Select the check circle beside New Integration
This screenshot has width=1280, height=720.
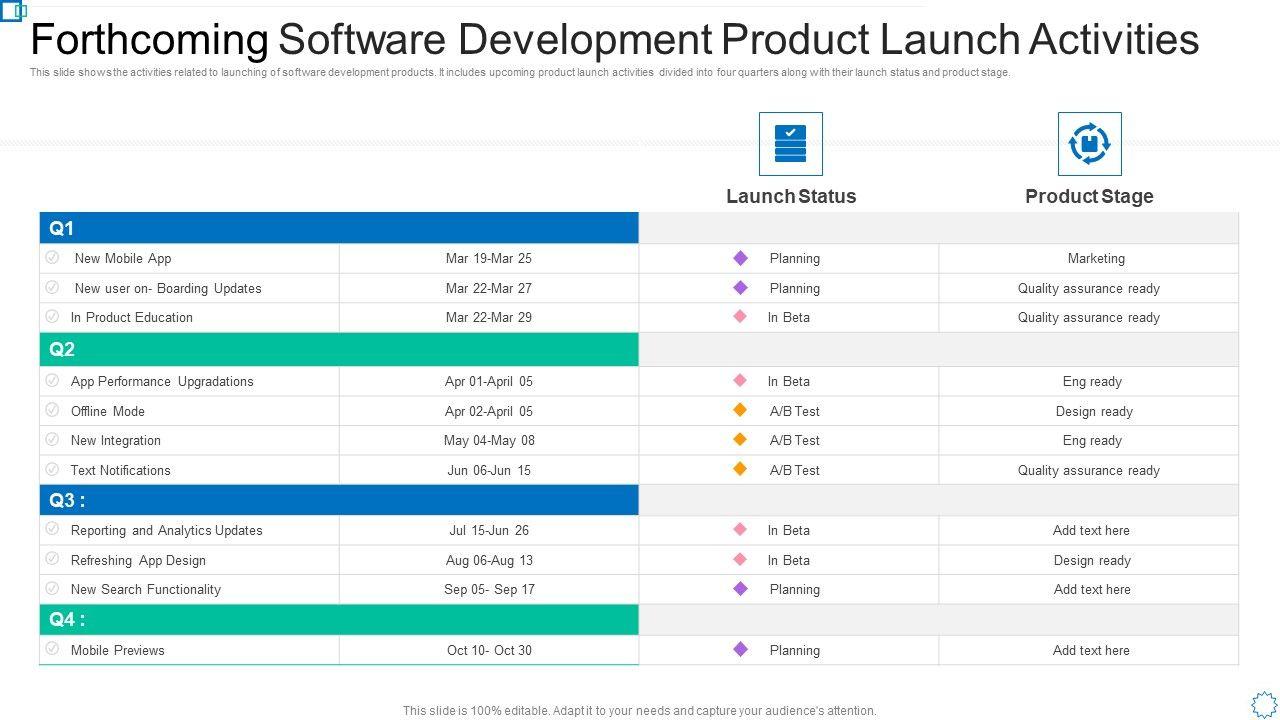coord(52,439)
